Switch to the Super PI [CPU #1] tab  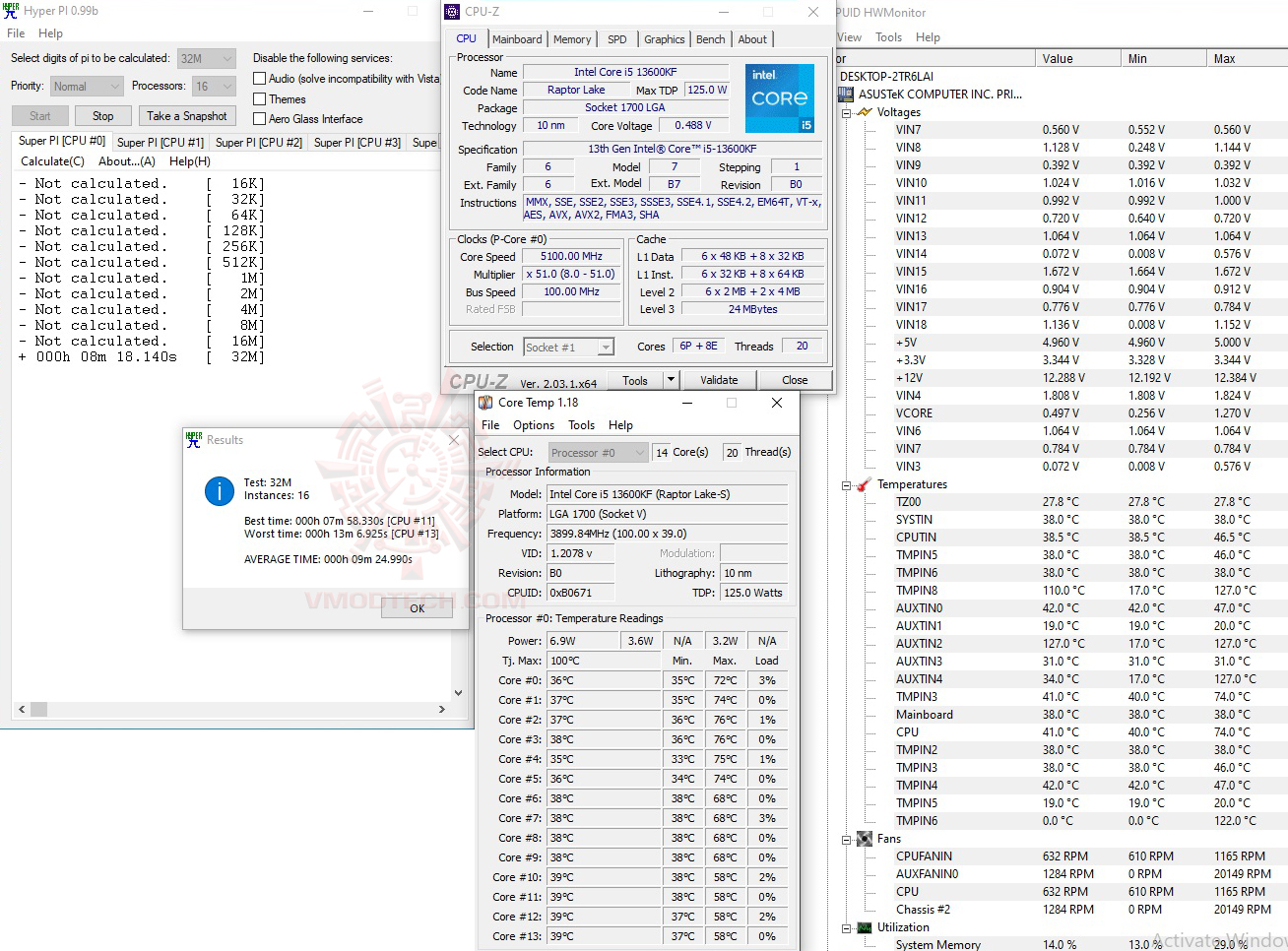tap(161, 143)
